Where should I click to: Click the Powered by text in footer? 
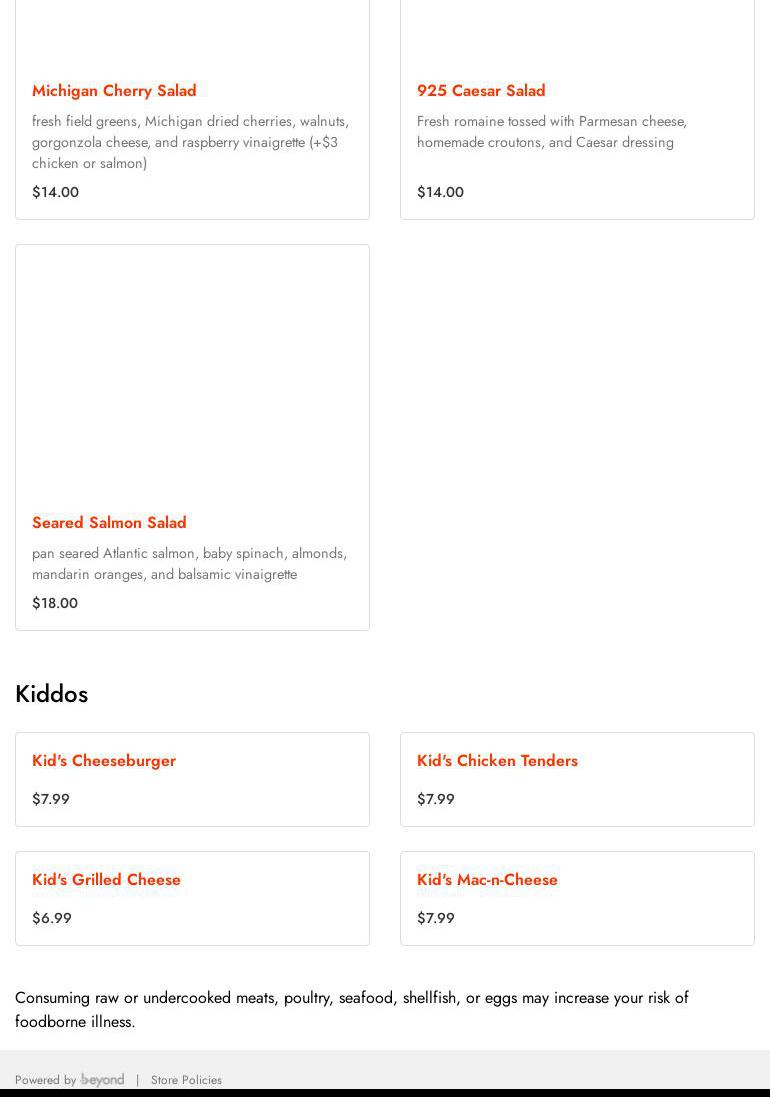[x=45, y=1080]
